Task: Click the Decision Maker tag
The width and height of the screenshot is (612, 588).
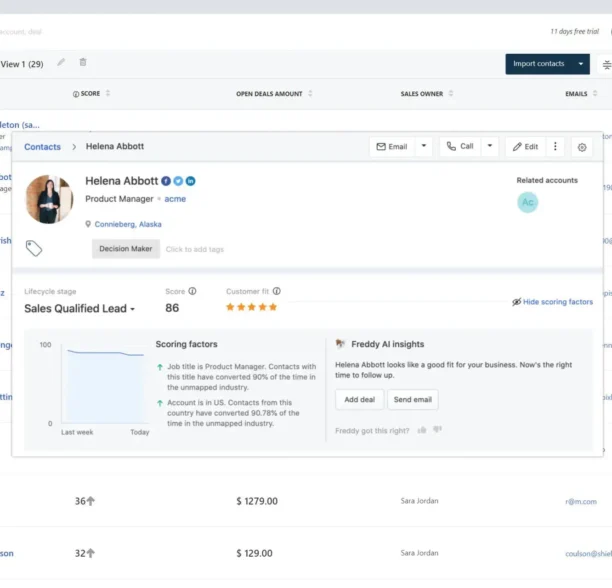Action: click(x=126, y=249)
